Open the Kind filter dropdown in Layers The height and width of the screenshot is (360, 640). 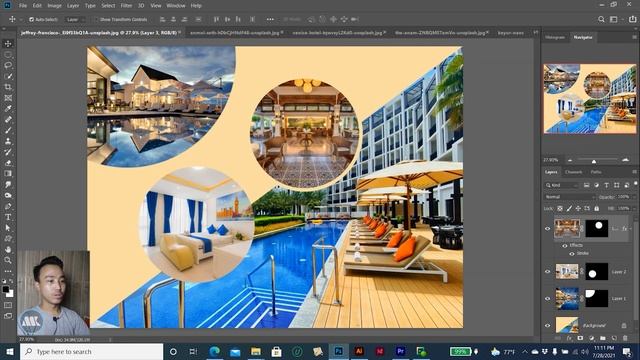562,185
